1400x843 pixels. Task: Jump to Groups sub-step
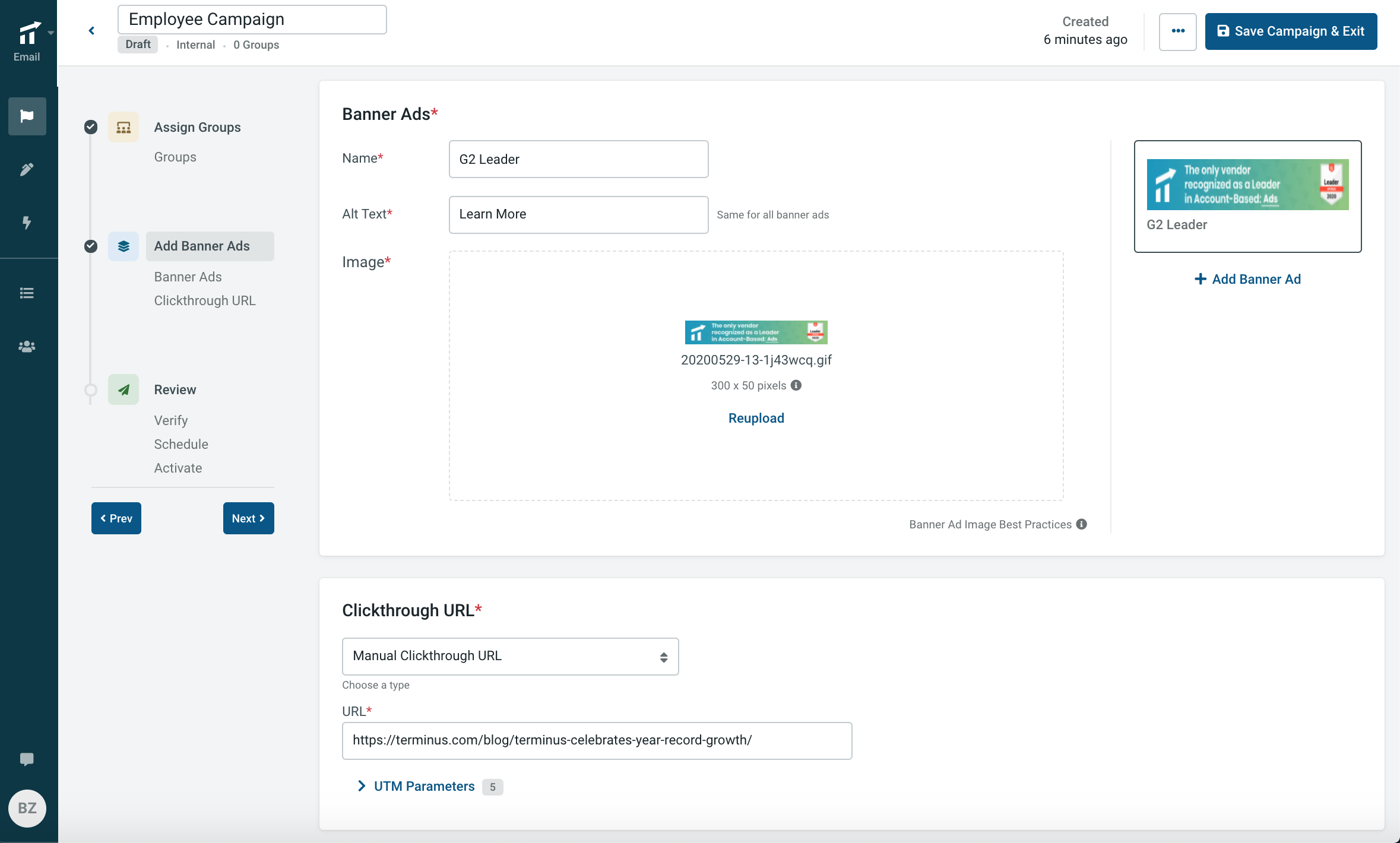click(175, 157)
